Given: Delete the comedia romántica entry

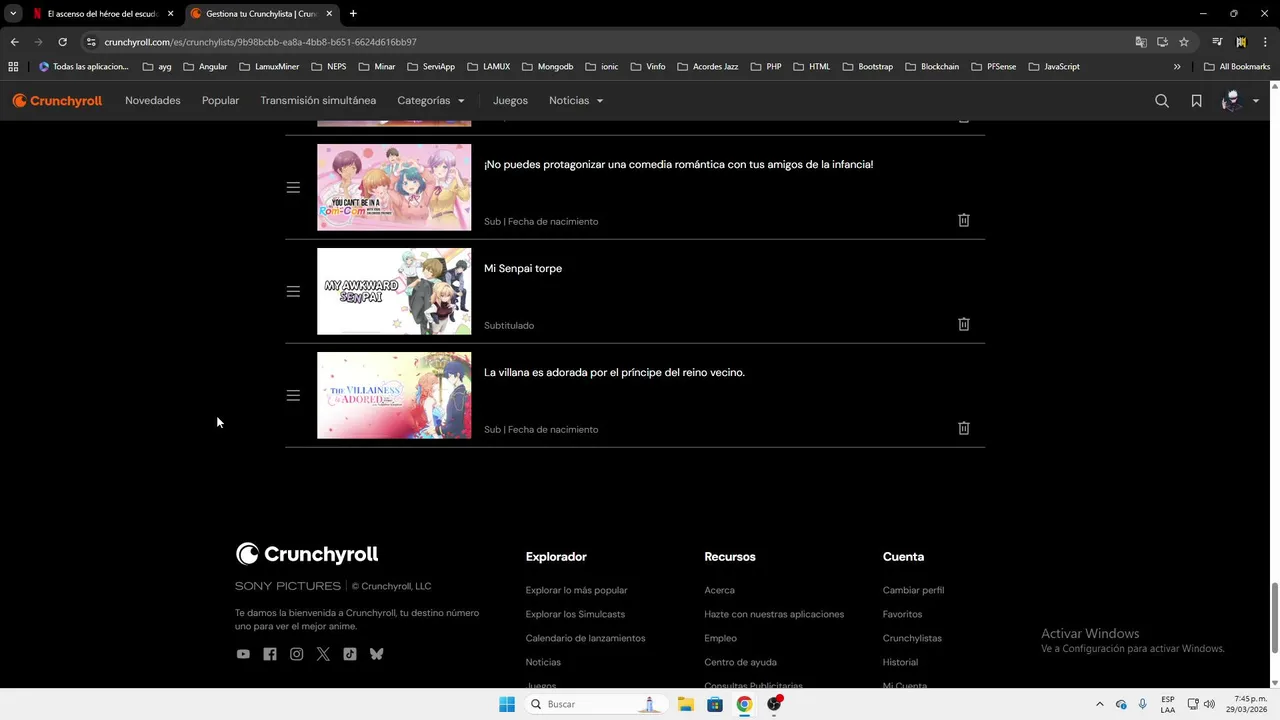Looking at the screenshot, I should tap(964, 220).
